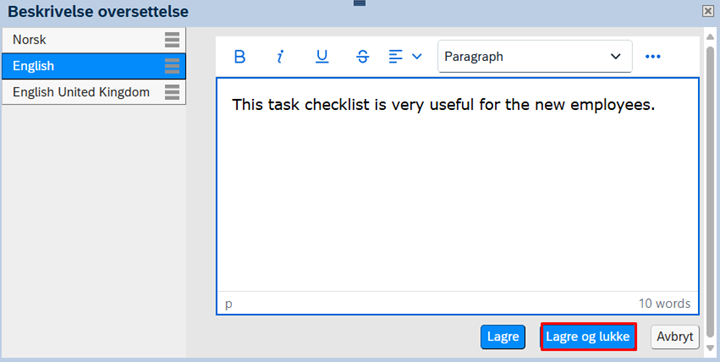Viewport: 720px width, 362px height.
Task: Click the drag handle beside English
Action: (x=172, y=66)
